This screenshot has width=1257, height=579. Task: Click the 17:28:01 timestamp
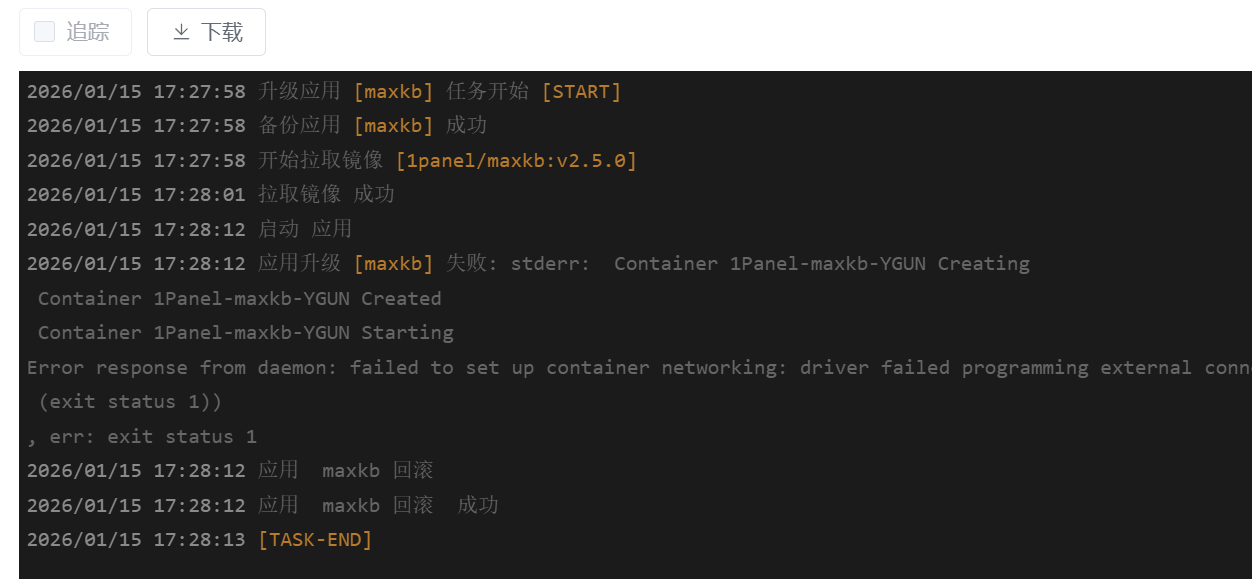point(199,195)
